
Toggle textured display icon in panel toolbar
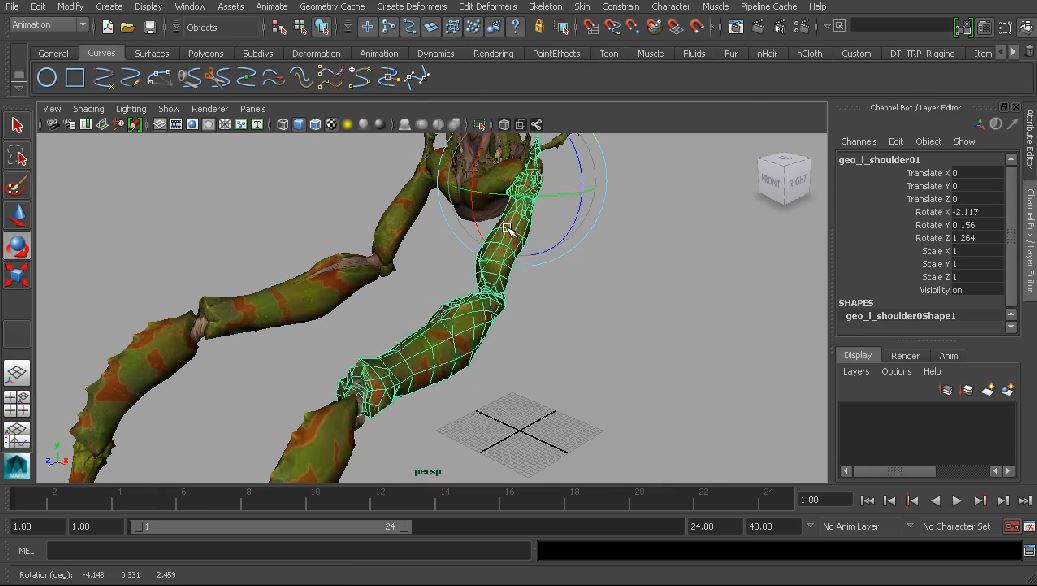[331, 124]
